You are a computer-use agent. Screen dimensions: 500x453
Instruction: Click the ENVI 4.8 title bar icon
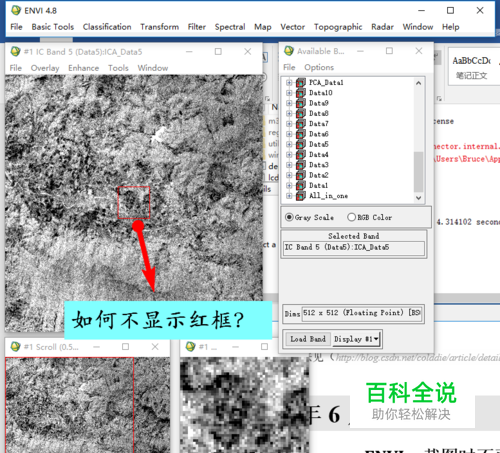coord(16,10)
